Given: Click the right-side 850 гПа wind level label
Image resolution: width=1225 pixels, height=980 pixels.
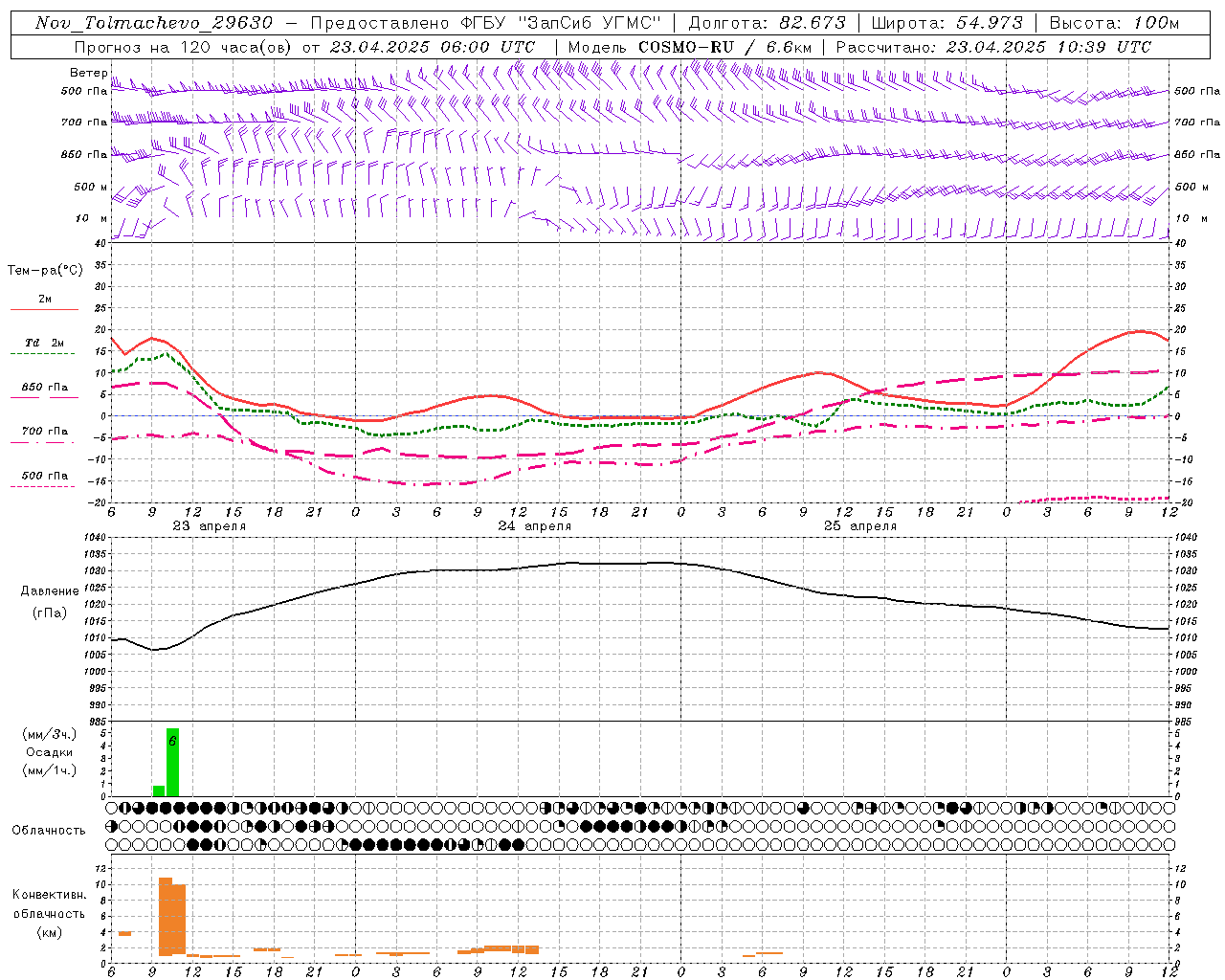Looking at the screenshot, I should 1197,154.
